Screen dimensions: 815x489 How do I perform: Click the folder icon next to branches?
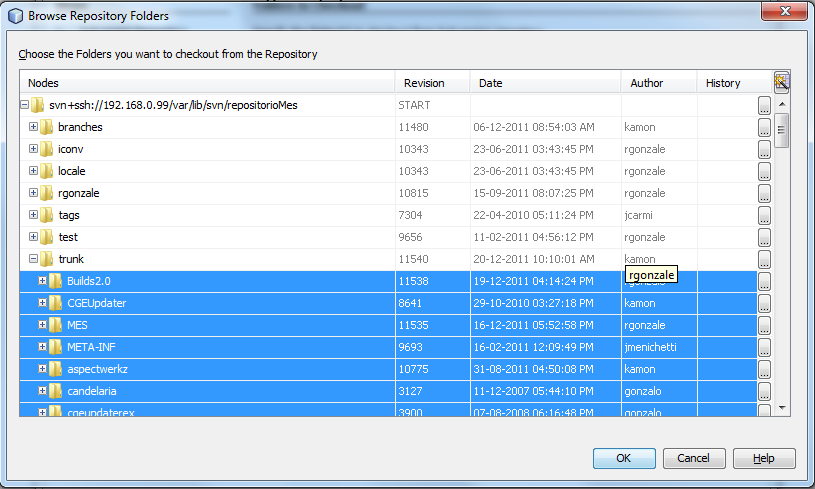point(48,127)
